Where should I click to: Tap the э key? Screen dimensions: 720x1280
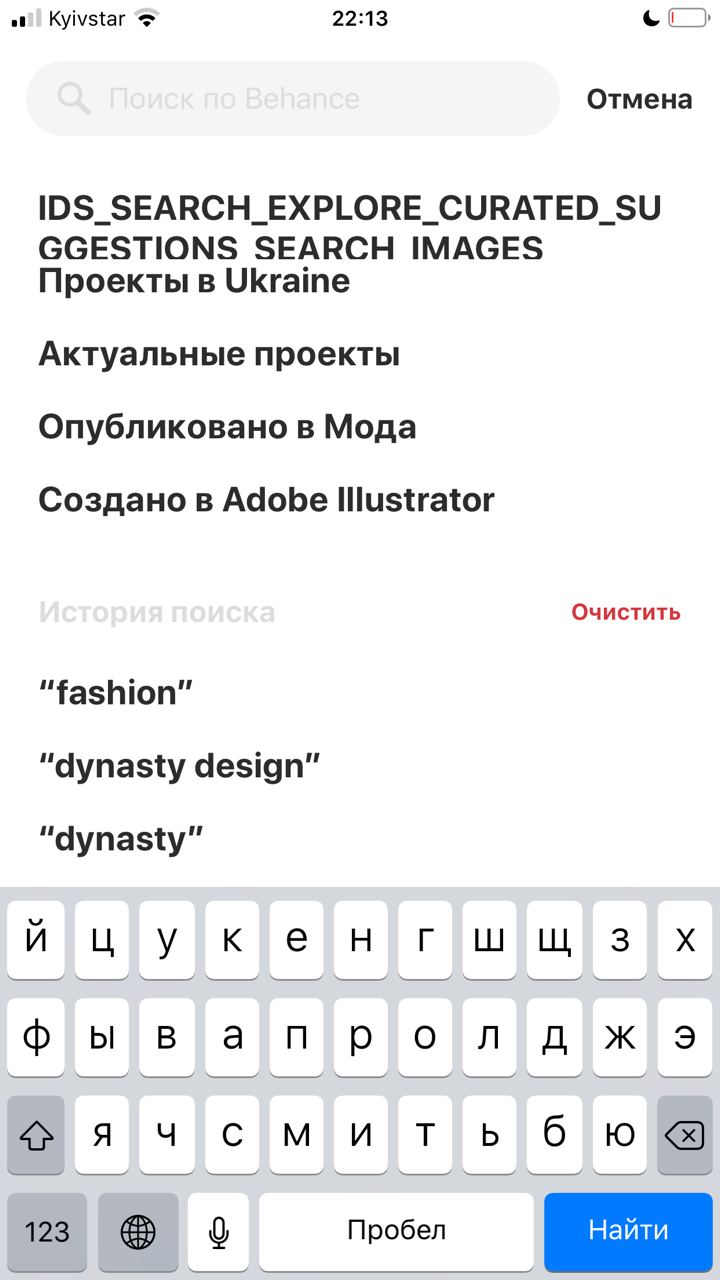click(685, 1038)
